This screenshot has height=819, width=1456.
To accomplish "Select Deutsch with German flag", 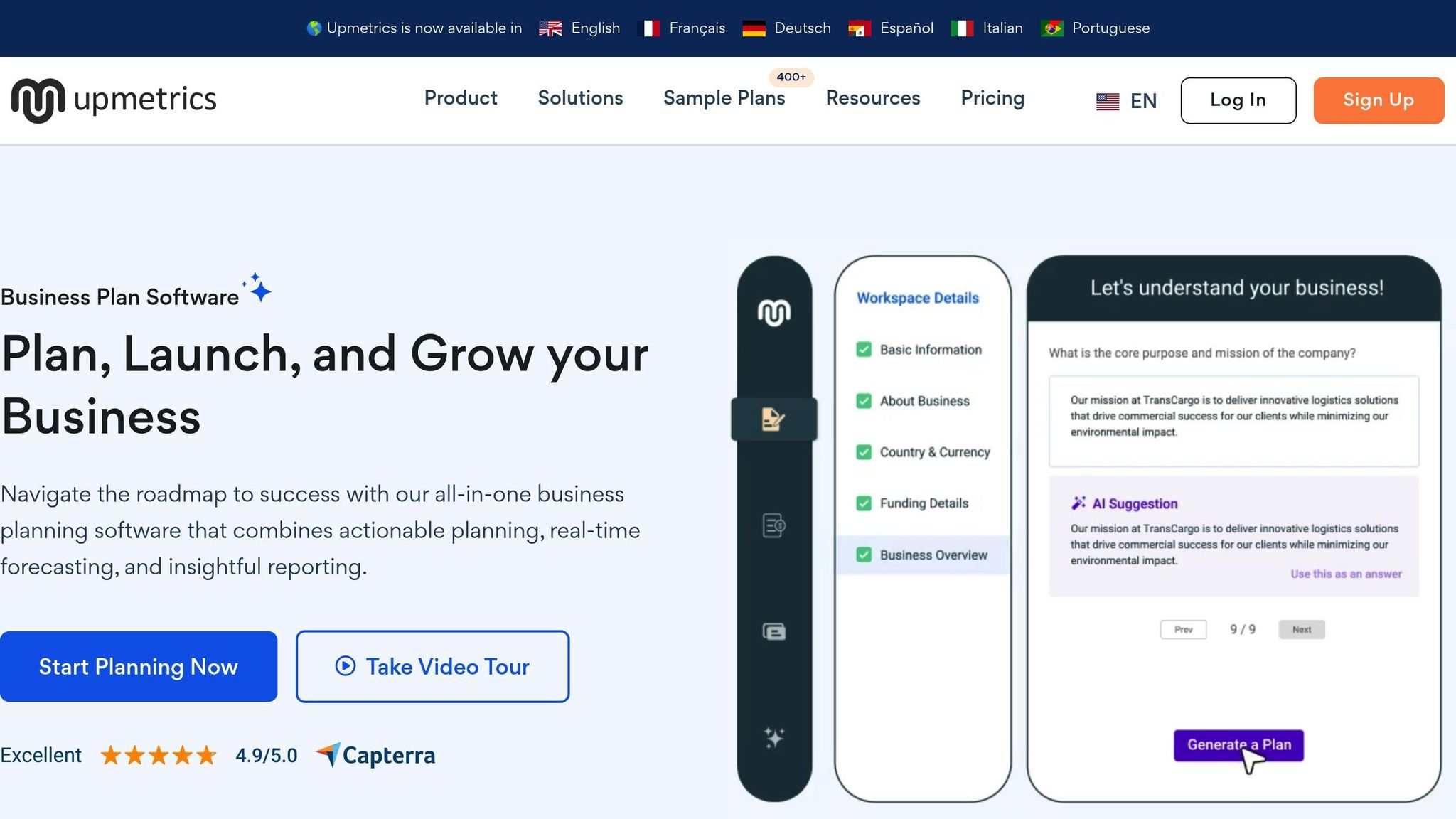I will point(787,28).
